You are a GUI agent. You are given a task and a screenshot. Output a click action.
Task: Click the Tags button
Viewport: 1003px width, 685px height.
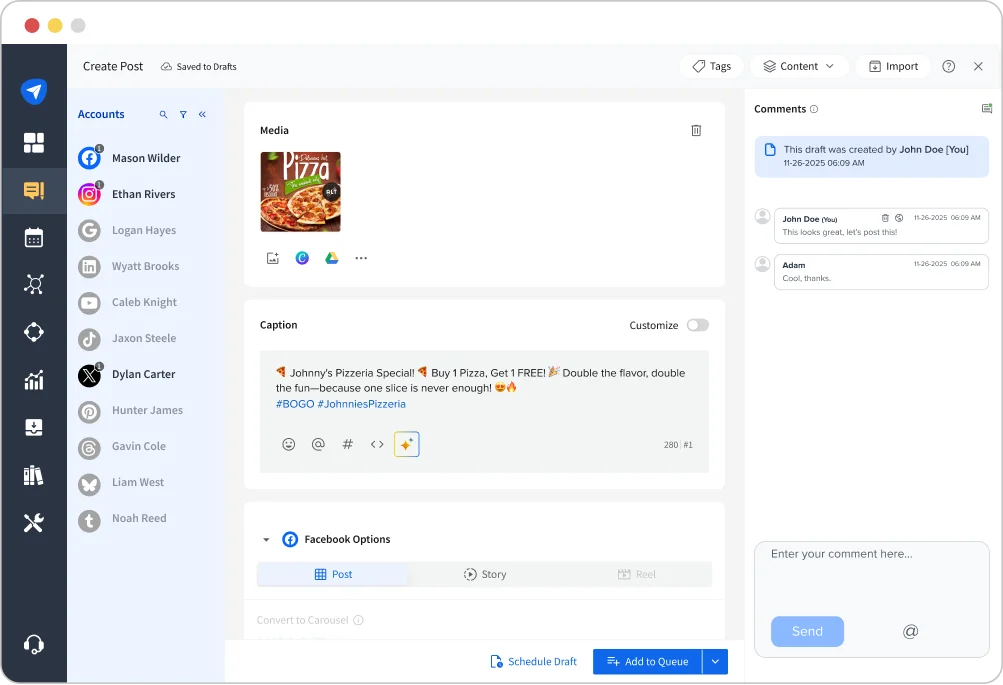711,67
